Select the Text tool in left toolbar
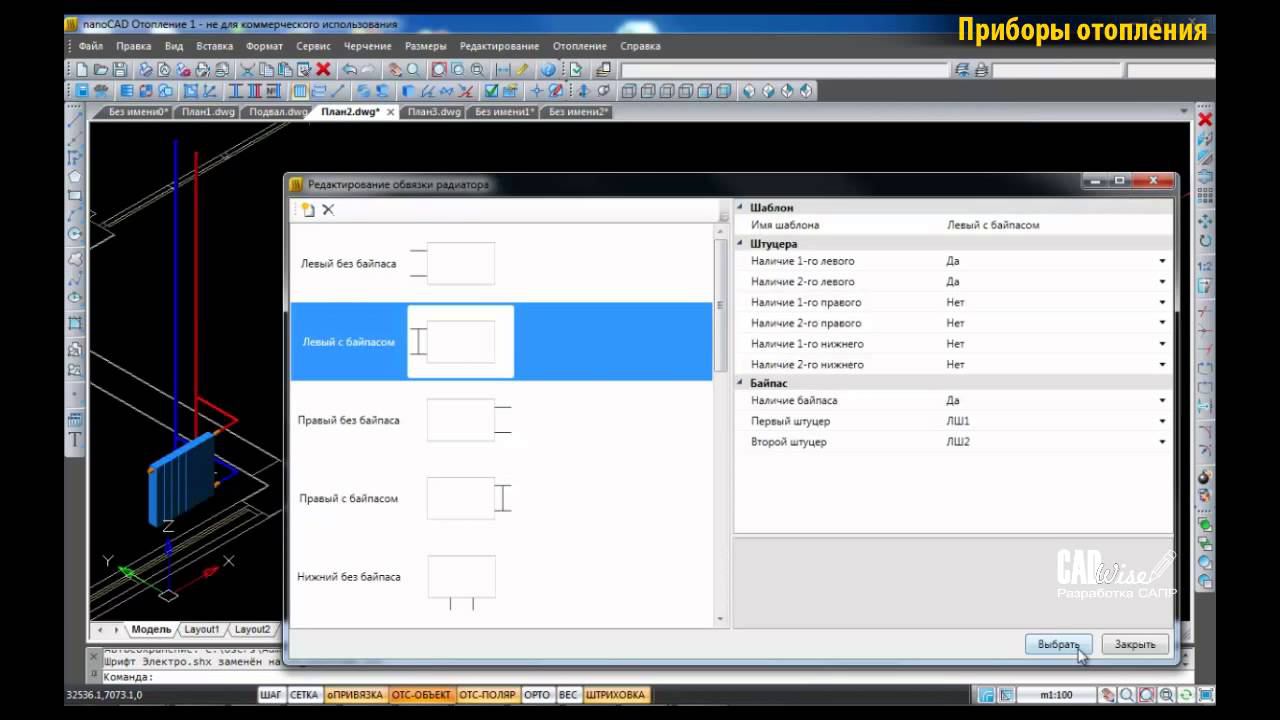 [75, 440]
